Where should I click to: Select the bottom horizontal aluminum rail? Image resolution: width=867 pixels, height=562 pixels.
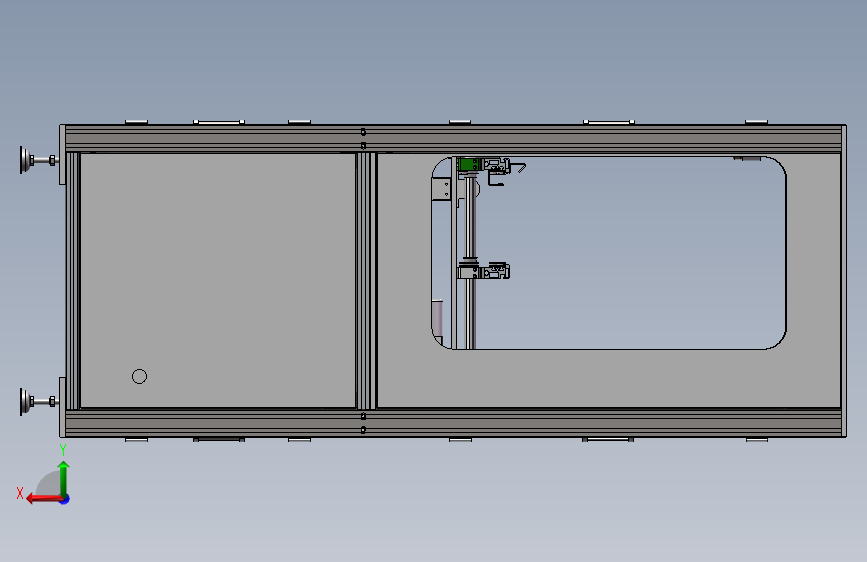[x=453, y=423]
